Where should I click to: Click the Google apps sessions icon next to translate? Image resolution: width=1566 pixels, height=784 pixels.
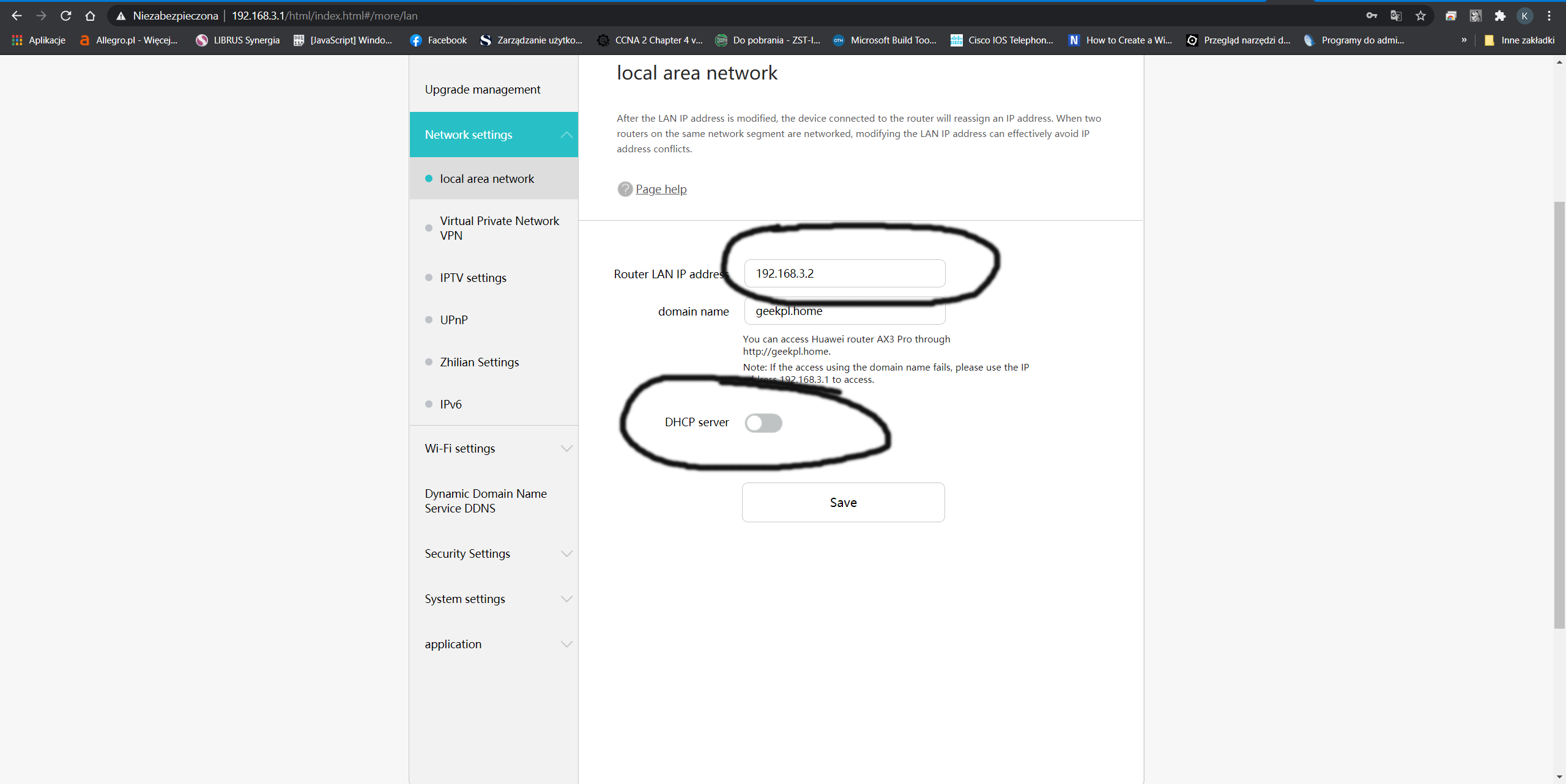pyautogui.click(x=1452, y=15)
